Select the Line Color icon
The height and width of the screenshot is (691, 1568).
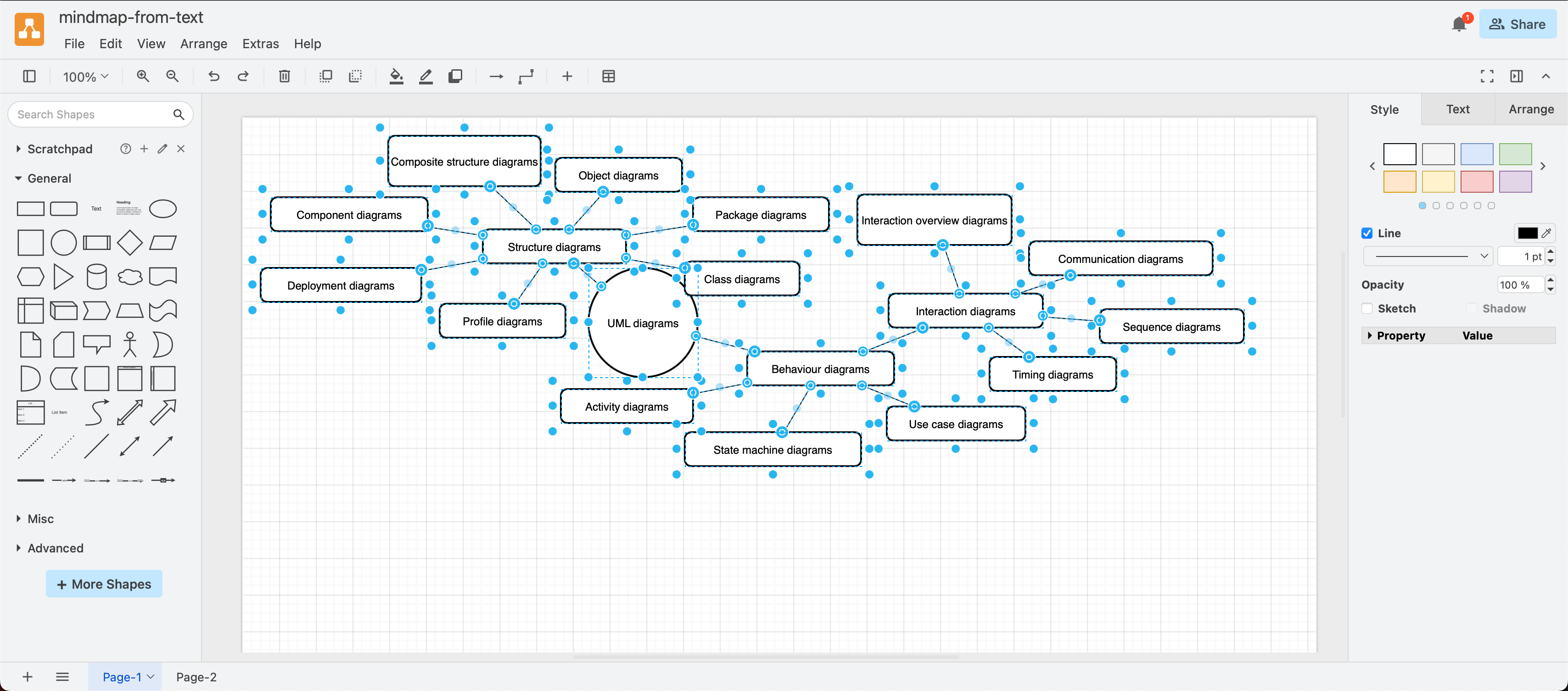click(426, 76)
